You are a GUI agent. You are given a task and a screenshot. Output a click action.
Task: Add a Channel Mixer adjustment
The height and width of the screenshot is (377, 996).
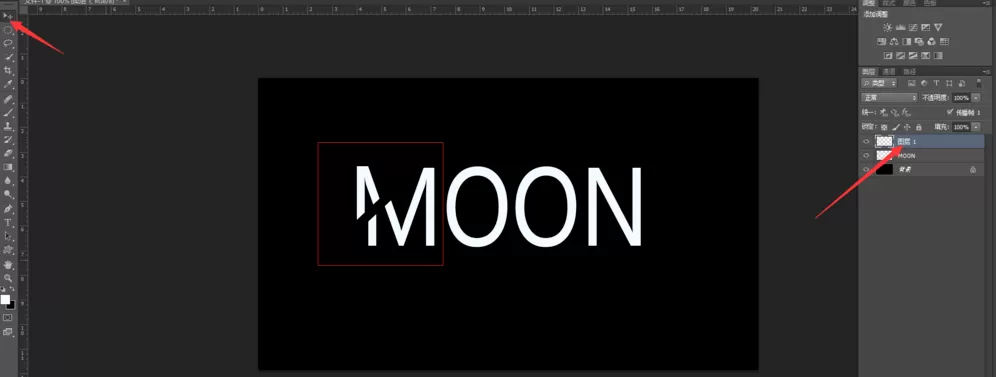(x=931, y=42)
